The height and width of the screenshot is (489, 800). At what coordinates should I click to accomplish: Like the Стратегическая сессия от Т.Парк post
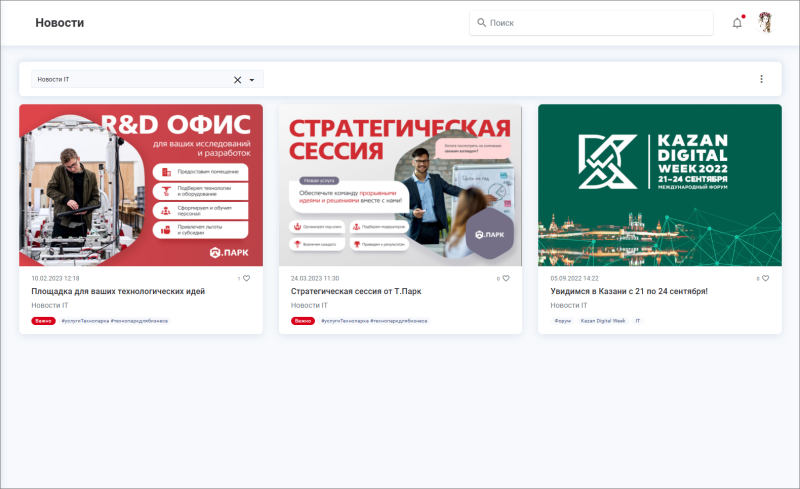(506, 278)
